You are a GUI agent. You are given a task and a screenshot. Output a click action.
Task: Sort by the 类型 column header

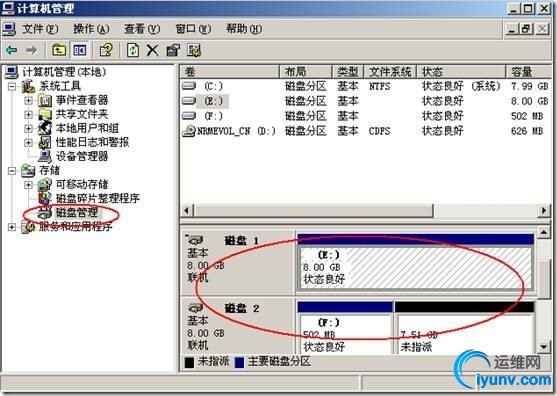click(x=348, y=72)
